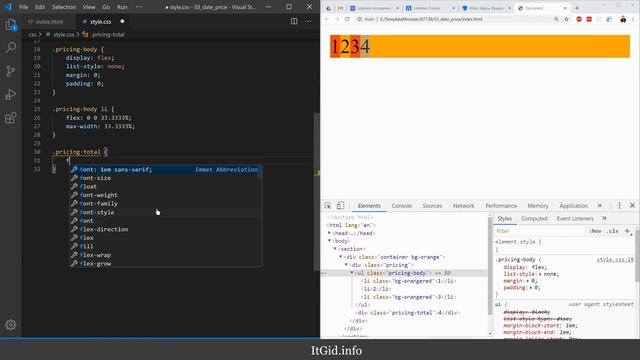640x360 pixels.
Task: Open DevTools customize kebab menu
Action: pos(619,205)
